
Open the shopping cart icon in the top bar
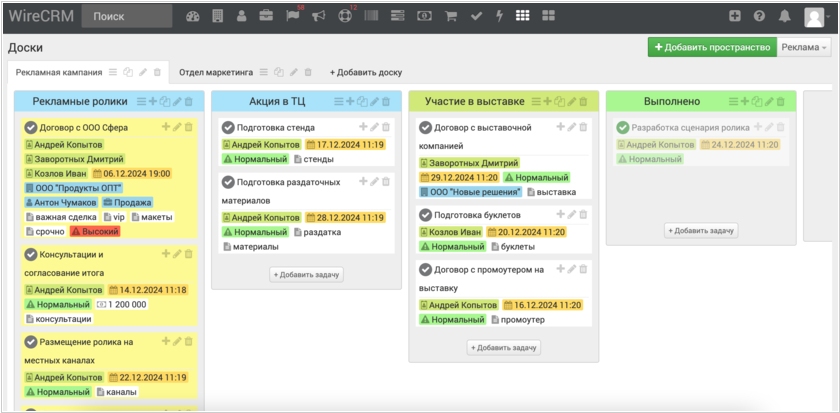tap(451, 16)
